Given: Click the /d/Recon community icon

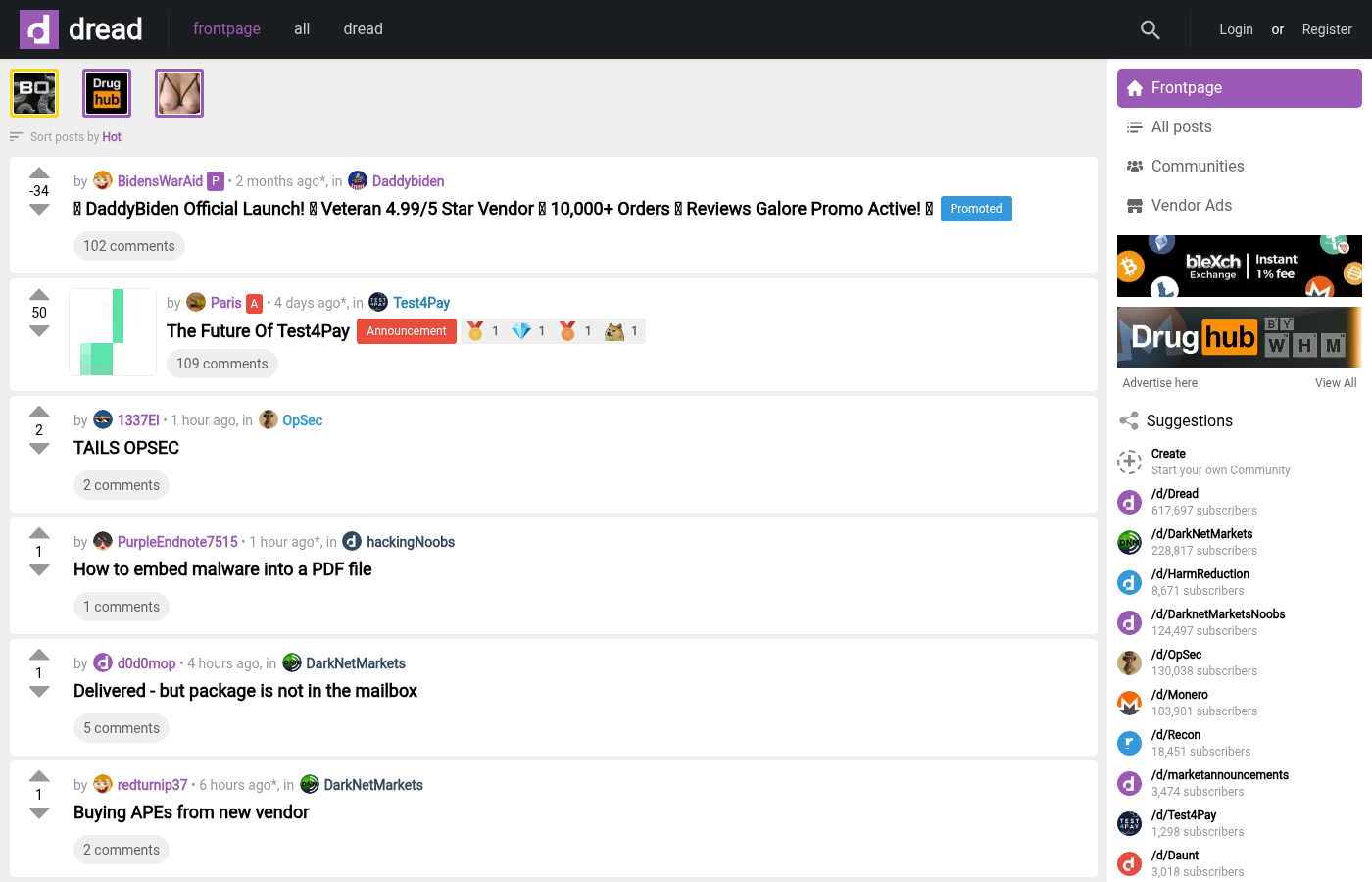Looking at the screenshot, I should (x=1129, y=743).
